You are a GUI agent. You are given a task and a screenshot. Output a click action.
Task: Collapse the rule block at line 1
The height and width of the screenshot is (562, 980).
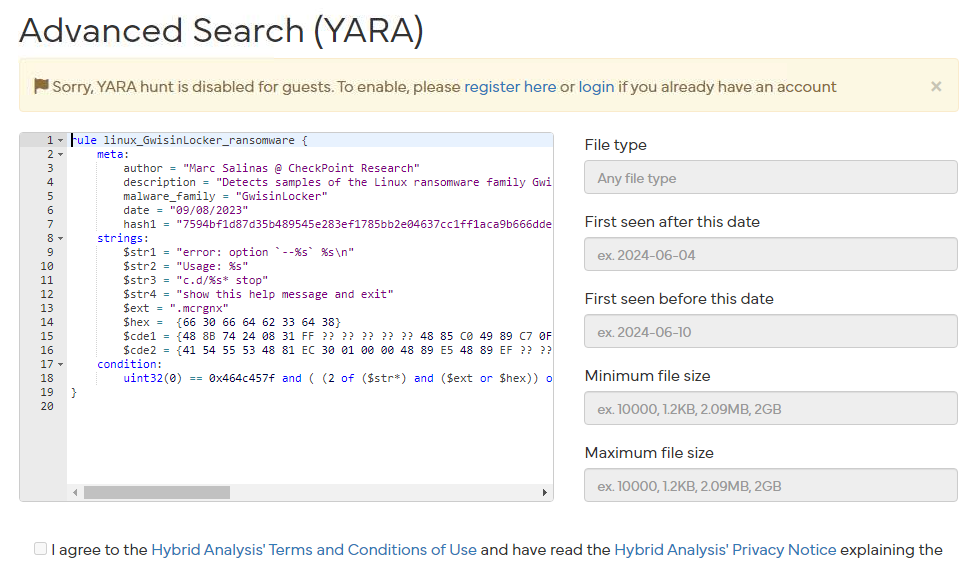pyautogui.click(x=60, y=141)
